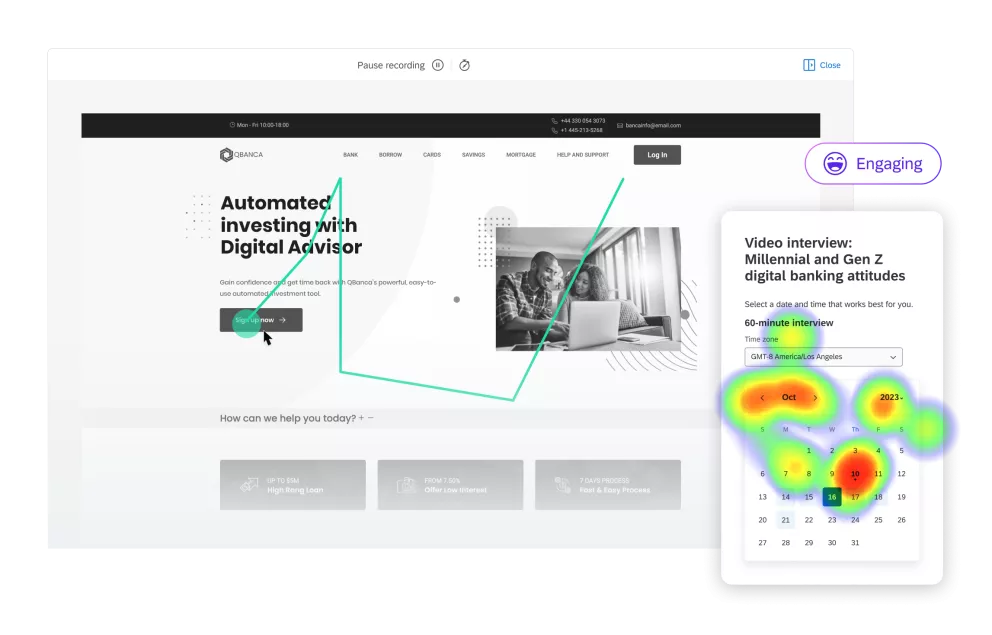This screenshot has height=635, width=992.
Task: Click the 60-minute interview label
Action: point(789,323)
